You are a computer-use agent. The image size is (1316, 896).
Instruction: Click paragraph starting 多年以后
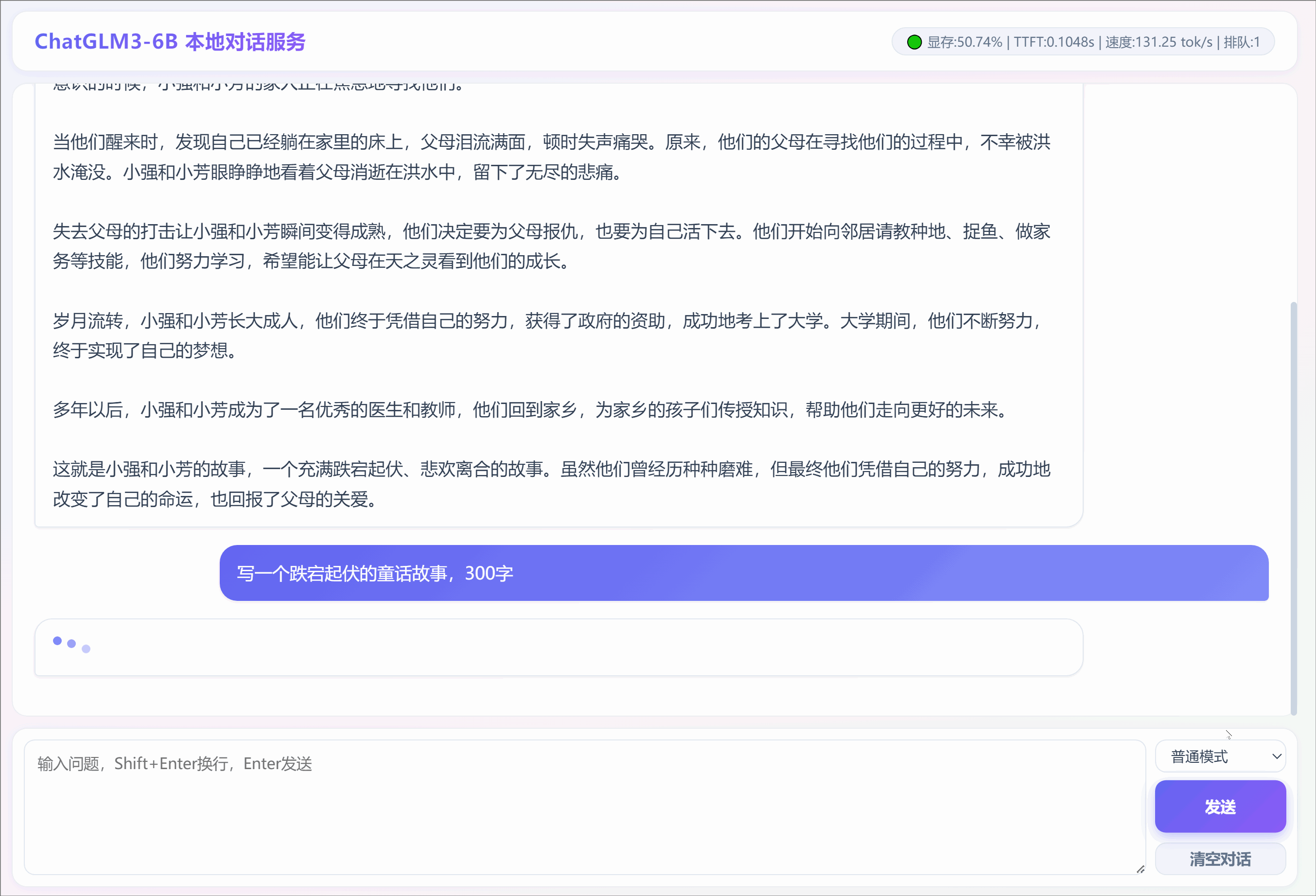531,409
